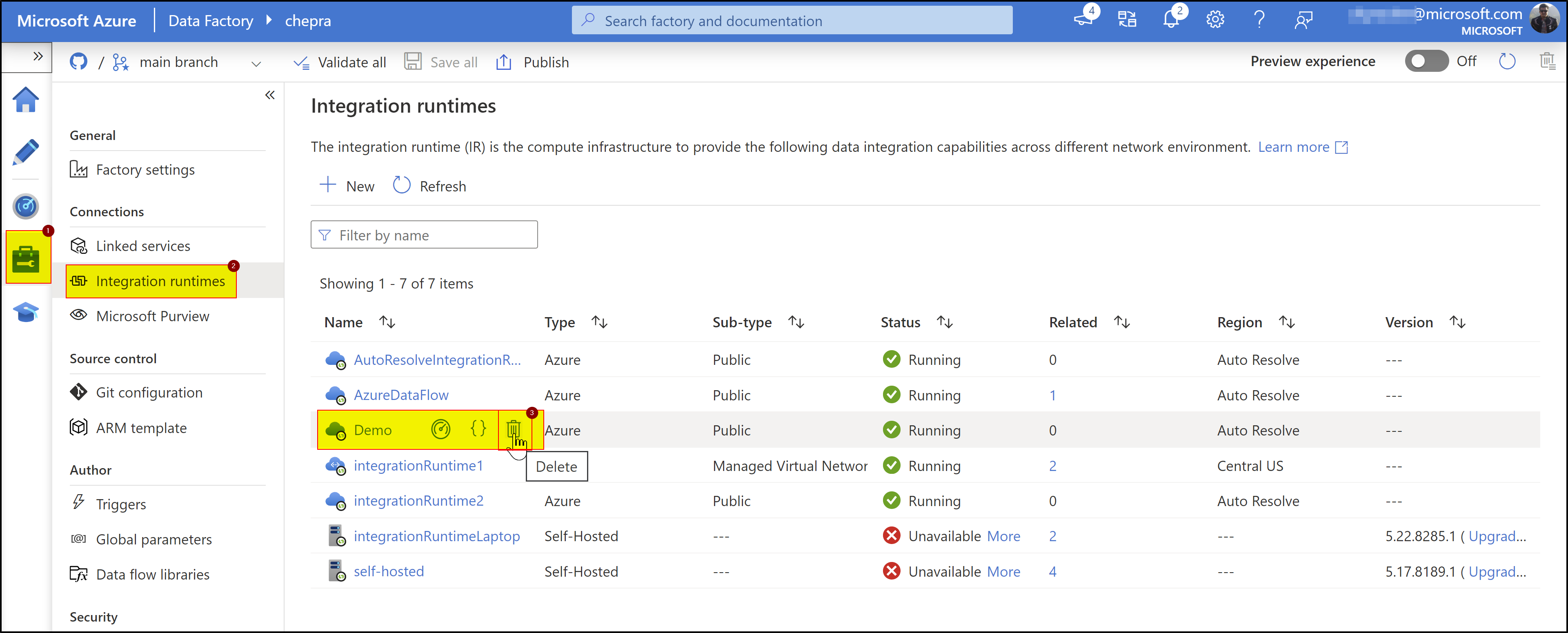Open the settings gear icon
1568x633 pixels.
click(1216, 20)
